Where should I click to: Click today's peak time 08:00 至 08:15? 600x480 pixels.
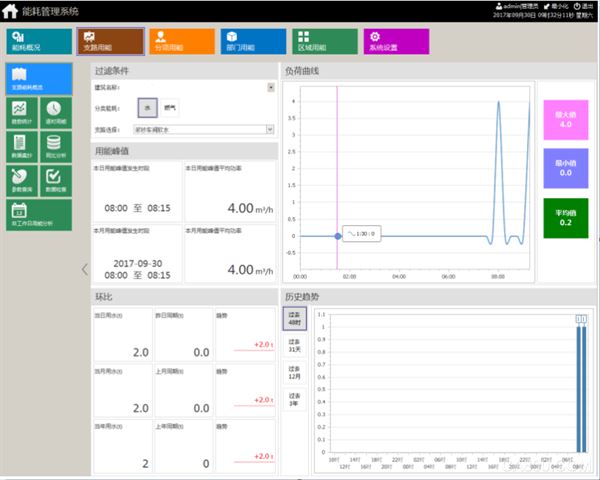[x=138, y=208]
